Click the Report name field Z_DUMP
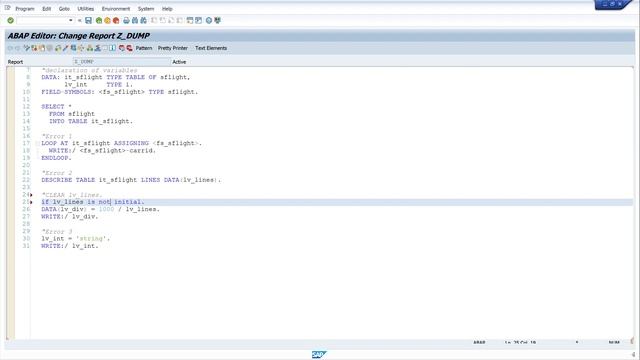The height and width of the screenshot is (360, 640). [121, 62]
